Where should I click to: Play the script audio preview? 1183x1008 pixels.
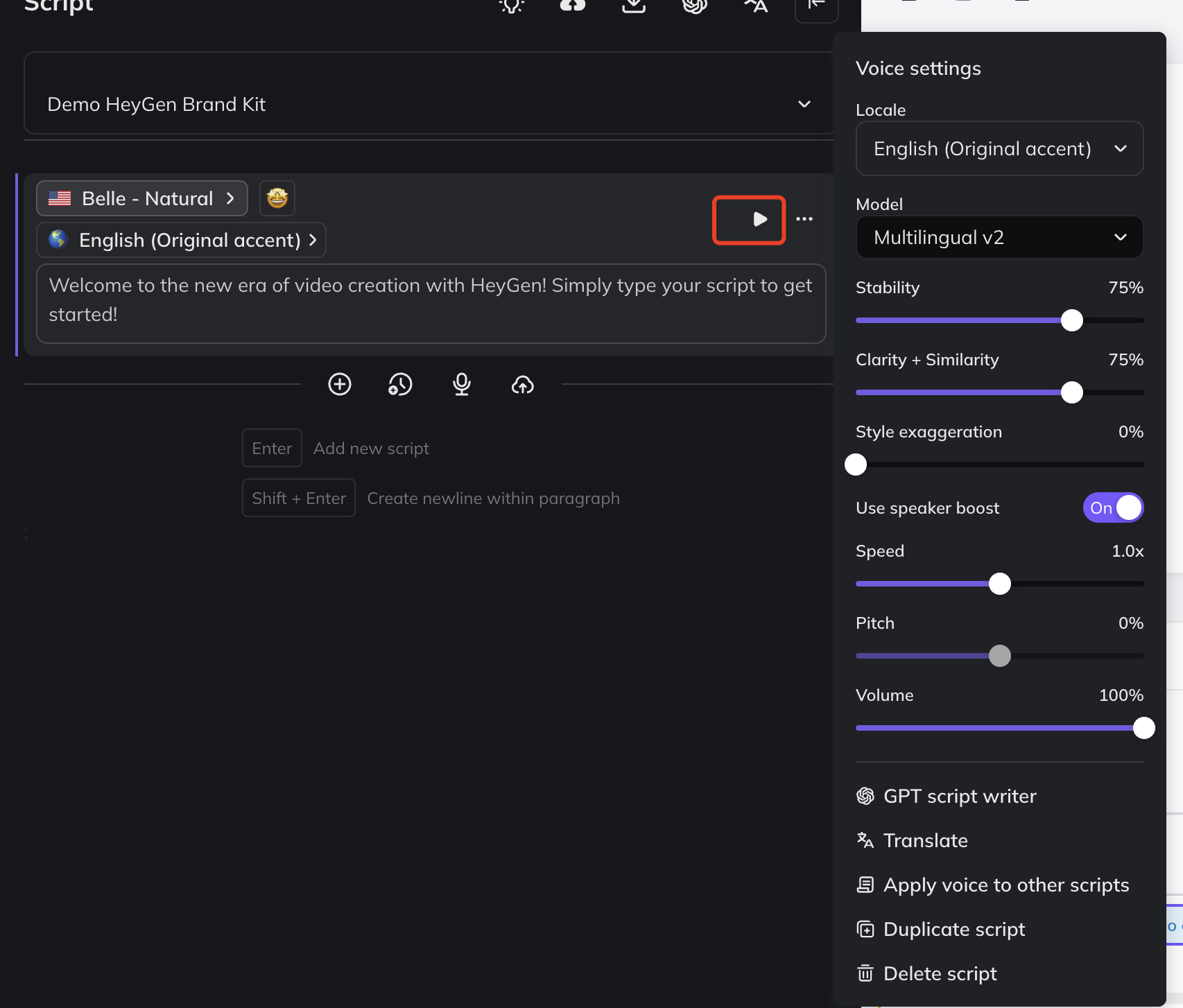pyautogui.click(x=760, y=219)
